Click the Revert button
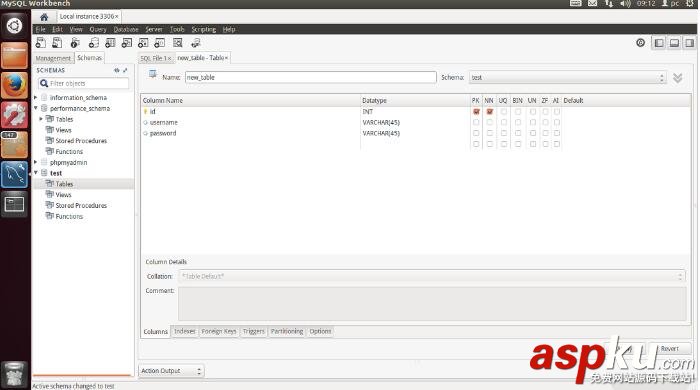700x390 pixels. click(x=669, y=349)
